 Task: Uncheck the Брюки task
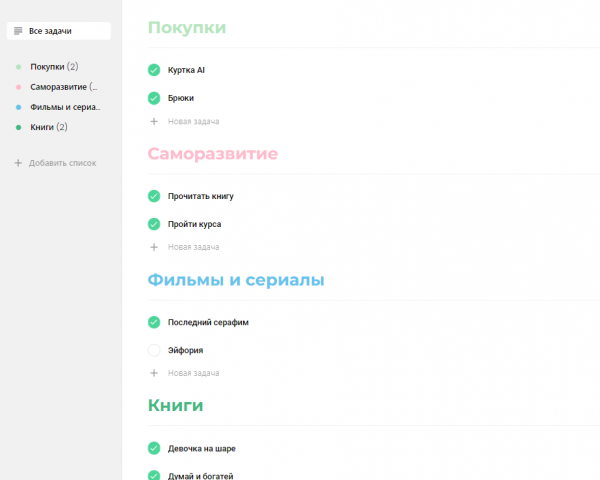click(154, 98)
